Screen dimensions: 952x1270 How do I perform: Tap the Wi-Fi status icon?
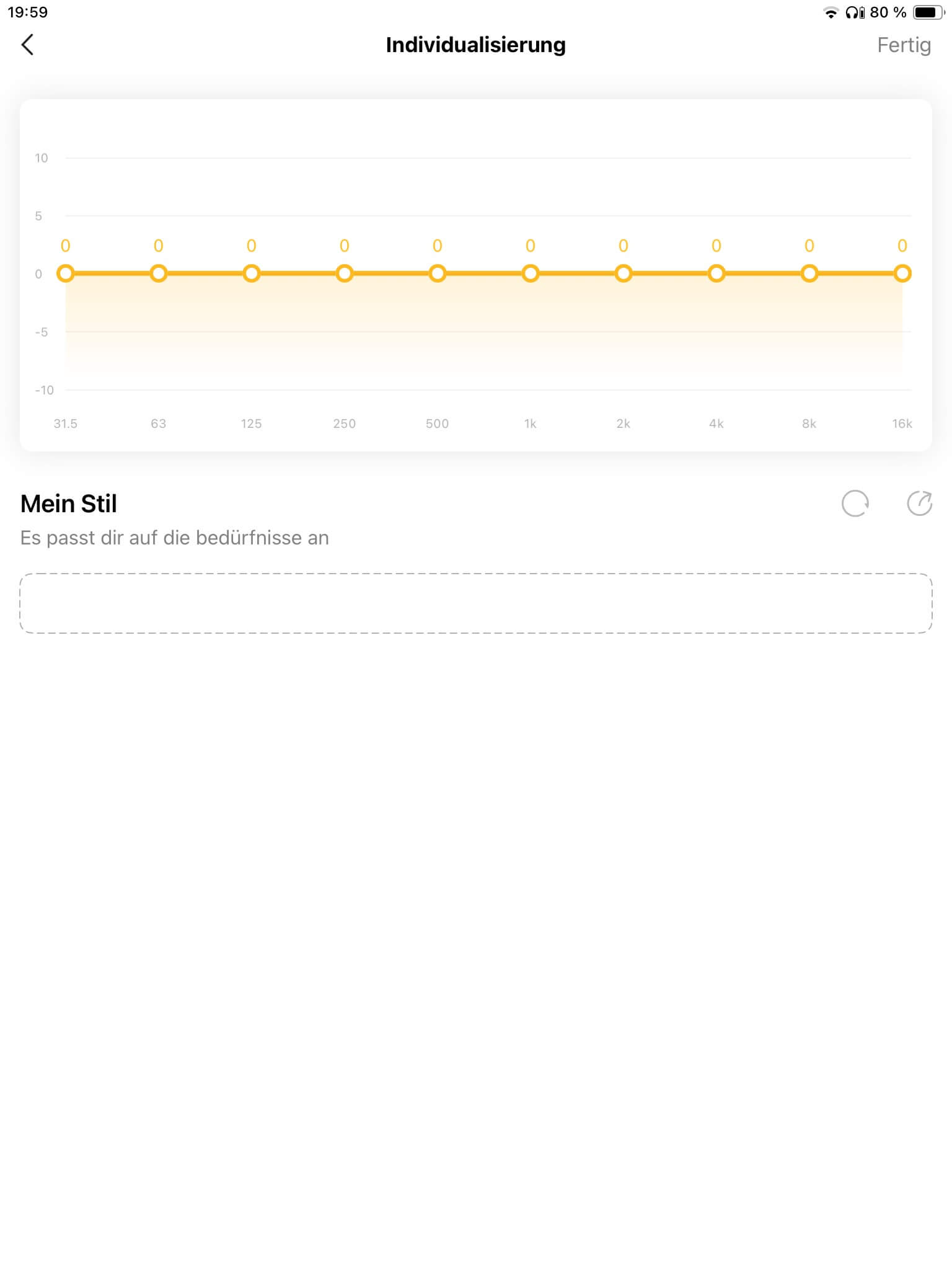[x=831, y=12]
